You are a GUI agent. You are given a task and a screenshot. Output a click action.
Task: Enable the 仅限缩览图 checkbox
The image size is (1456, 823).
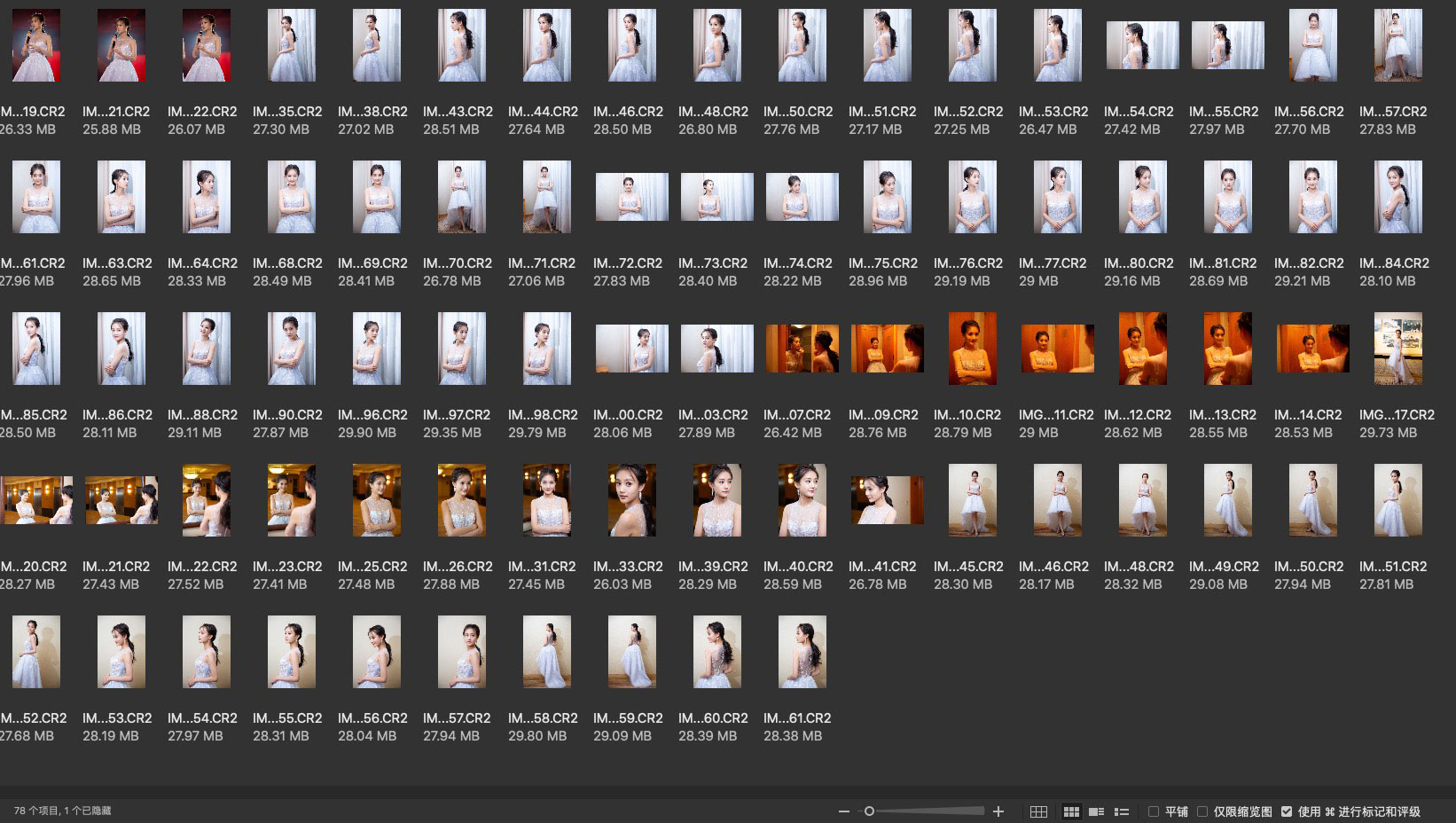pos(1202,811)
